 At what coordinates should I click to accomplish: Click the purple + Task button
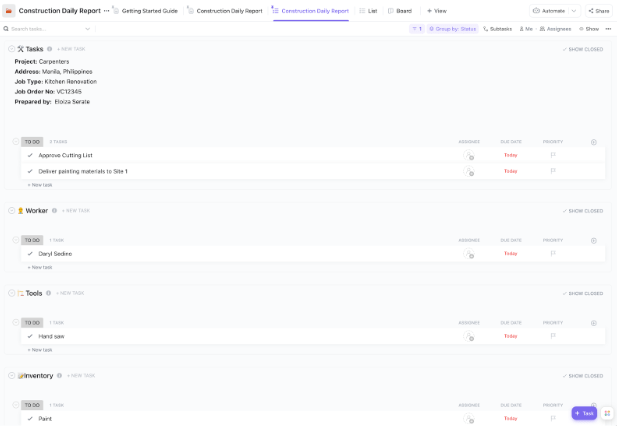[x=584, y=413]
